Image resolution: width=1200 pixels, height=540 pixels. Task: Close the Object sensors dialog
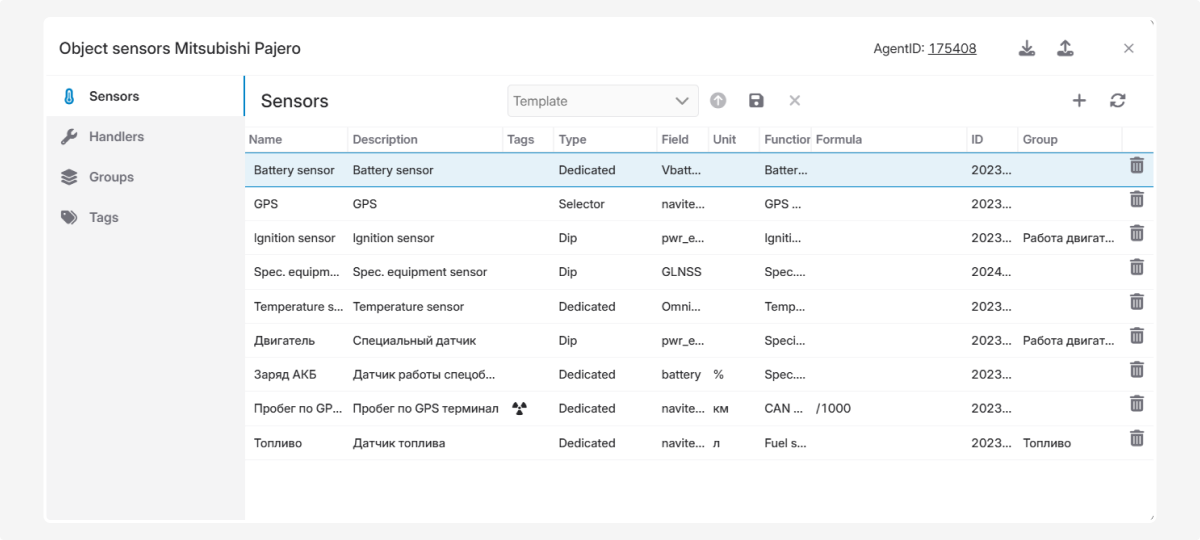click(x=1128, y=48)
